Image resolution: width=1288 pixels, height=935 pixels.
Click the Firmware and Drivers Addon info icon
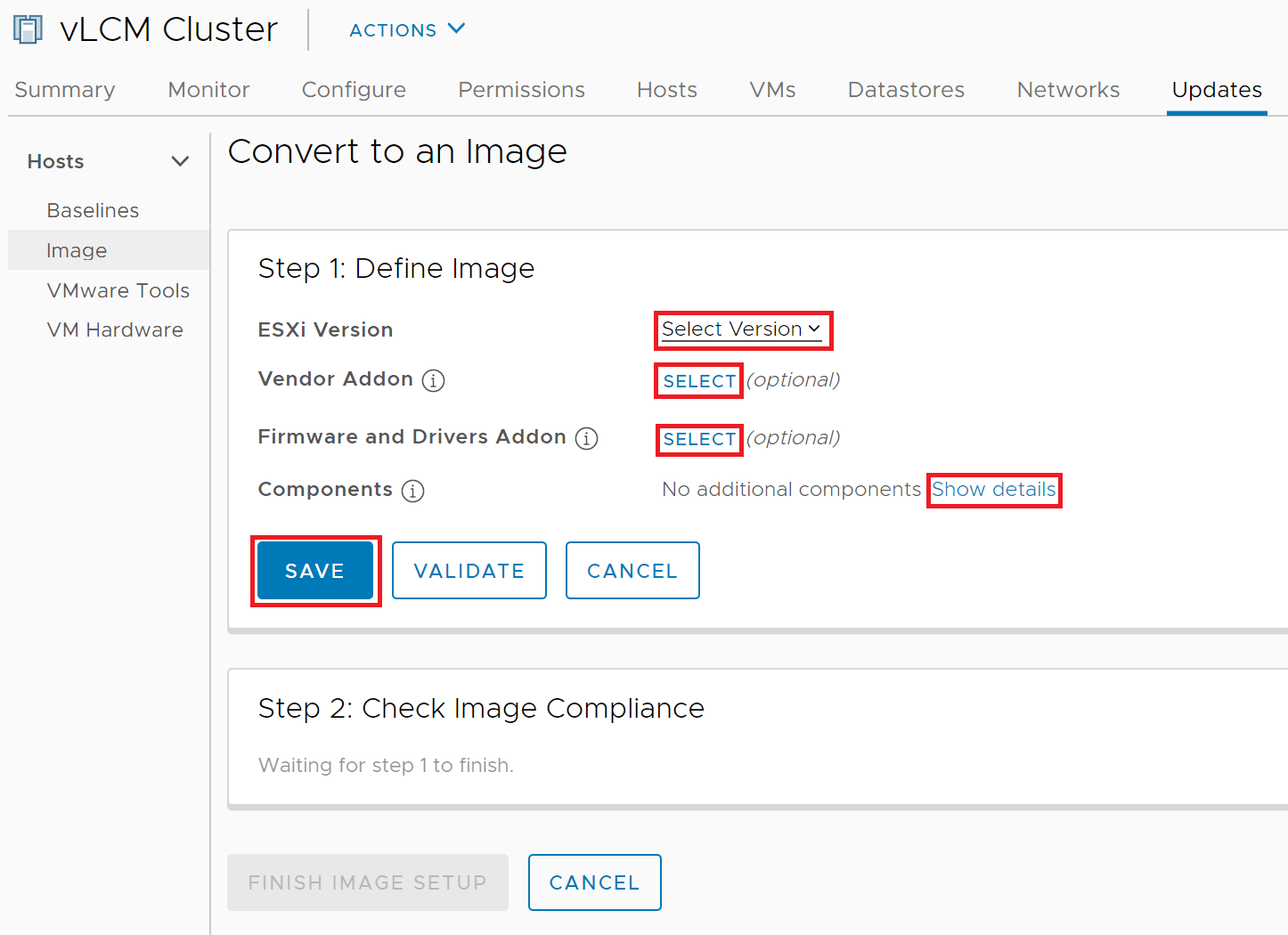click(586, 438)
